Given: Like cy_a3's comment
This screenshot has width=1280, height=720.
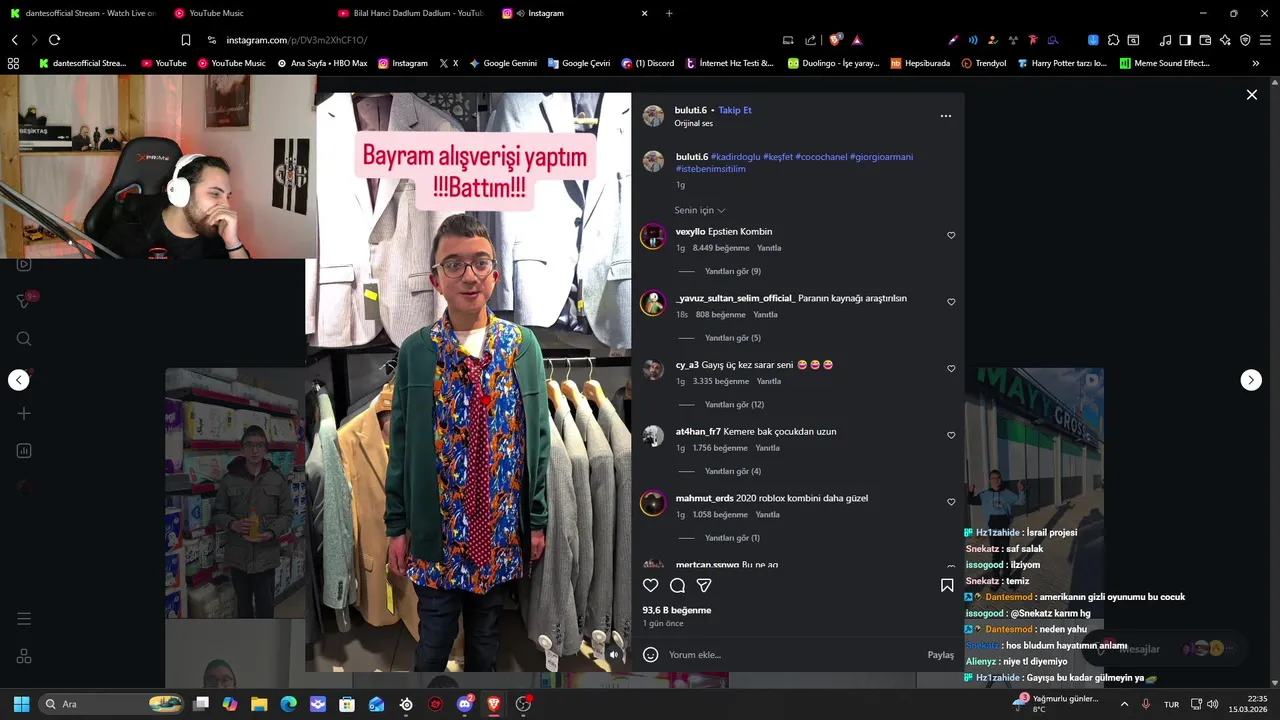Looking at the screenshot, I should [951, 369].
